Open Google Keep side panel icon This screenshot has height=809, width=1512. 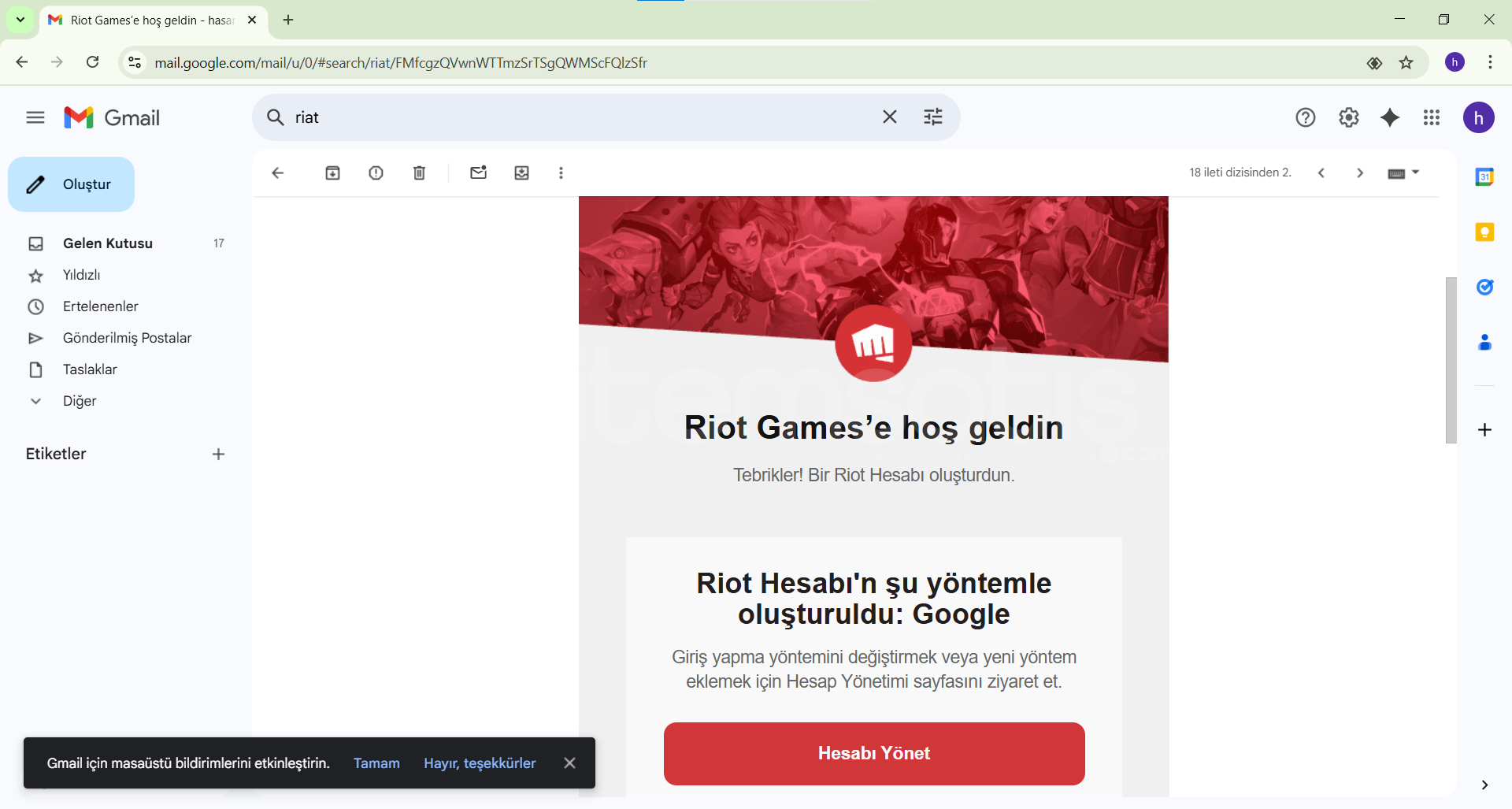1484,232
